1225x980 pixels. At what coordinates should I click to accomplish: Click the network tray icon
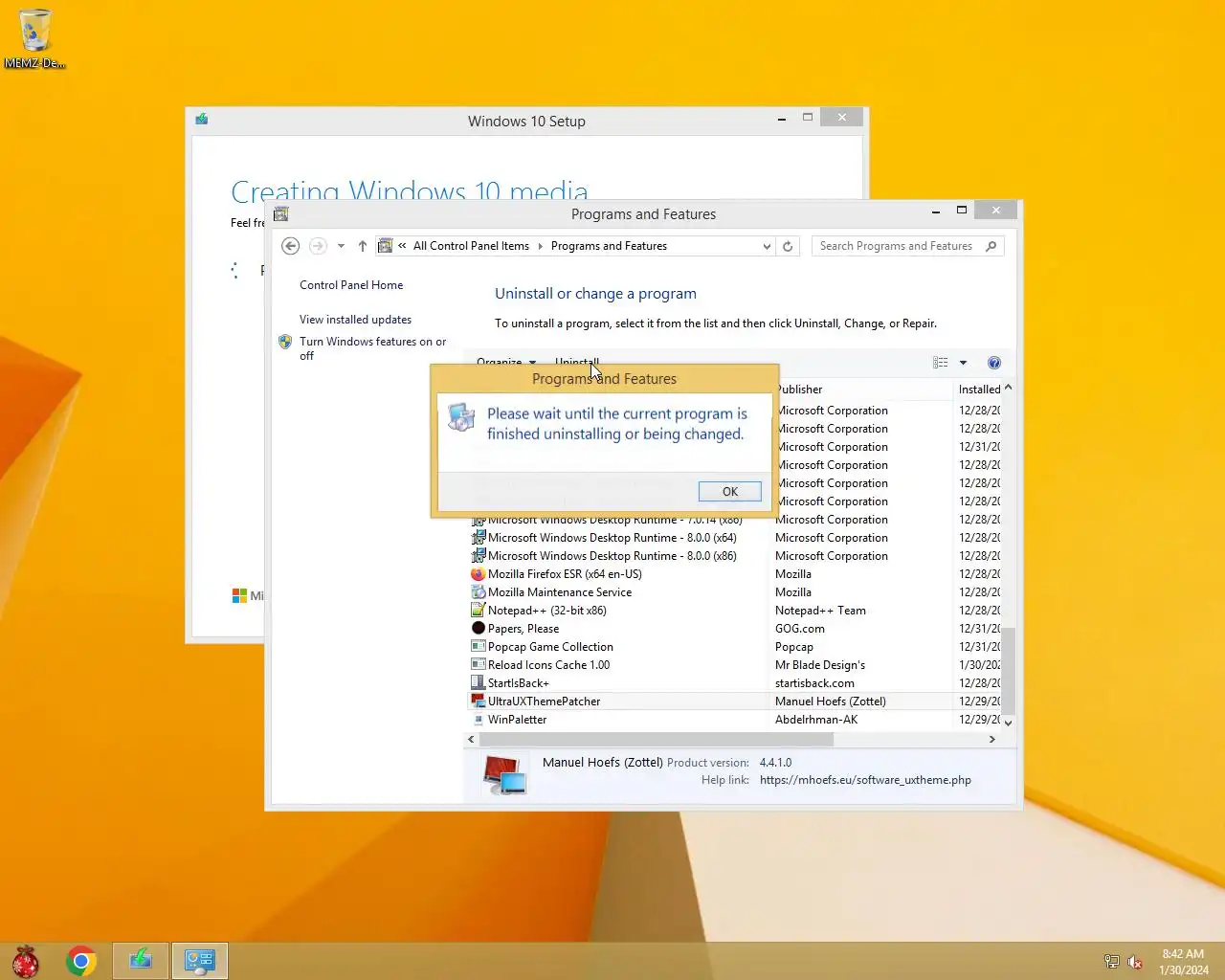point(1111,962)
